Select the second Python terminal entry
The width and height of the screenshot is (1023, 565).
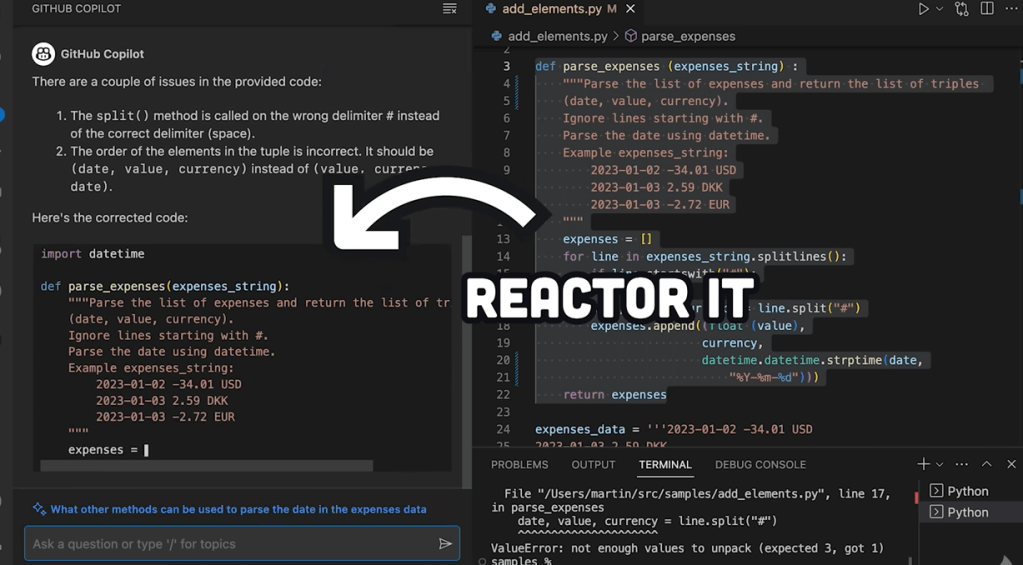(966, 512)
